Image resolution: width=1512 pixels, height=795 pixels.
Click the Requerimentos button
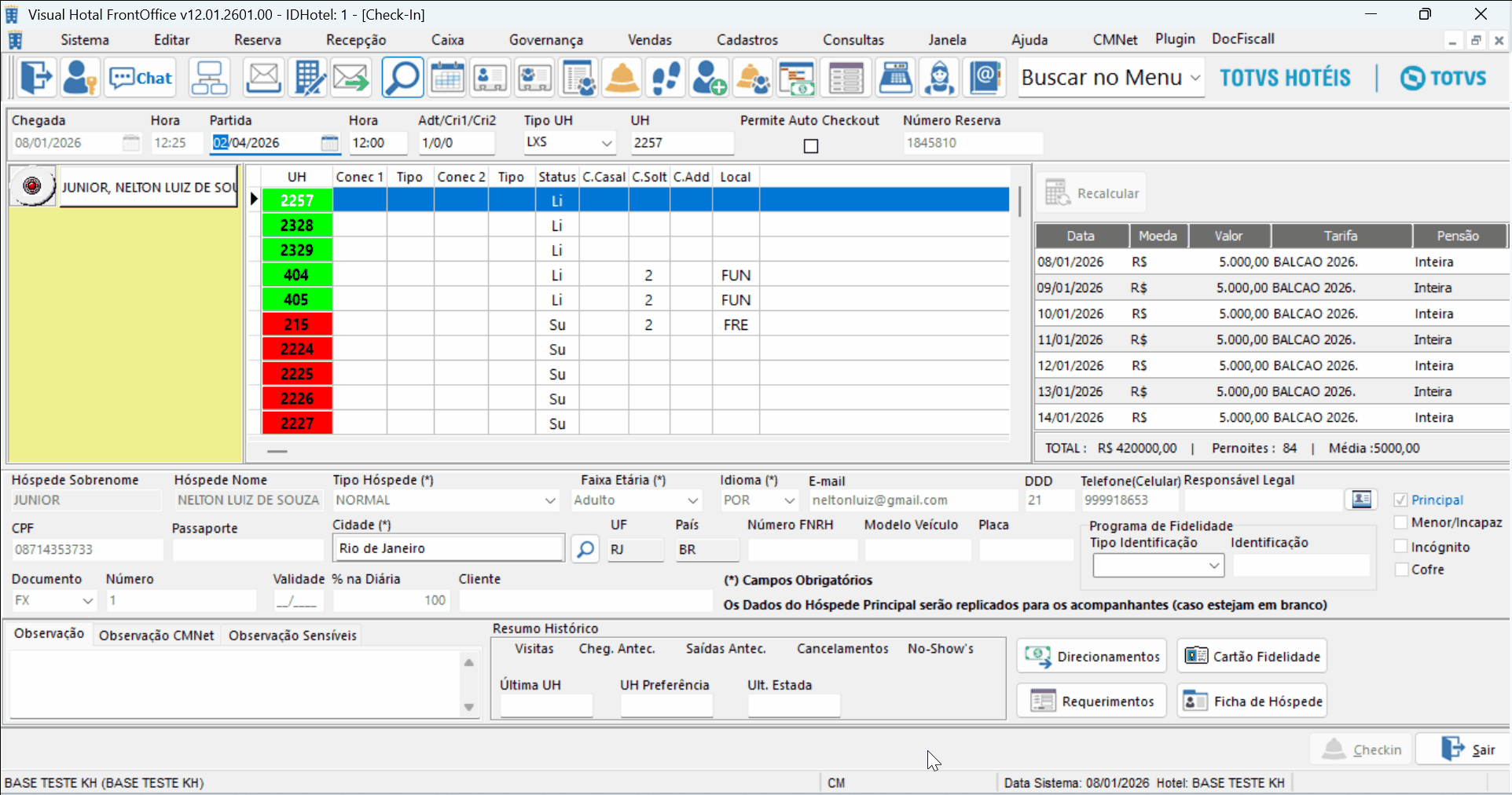click(x=1092, y=701)
